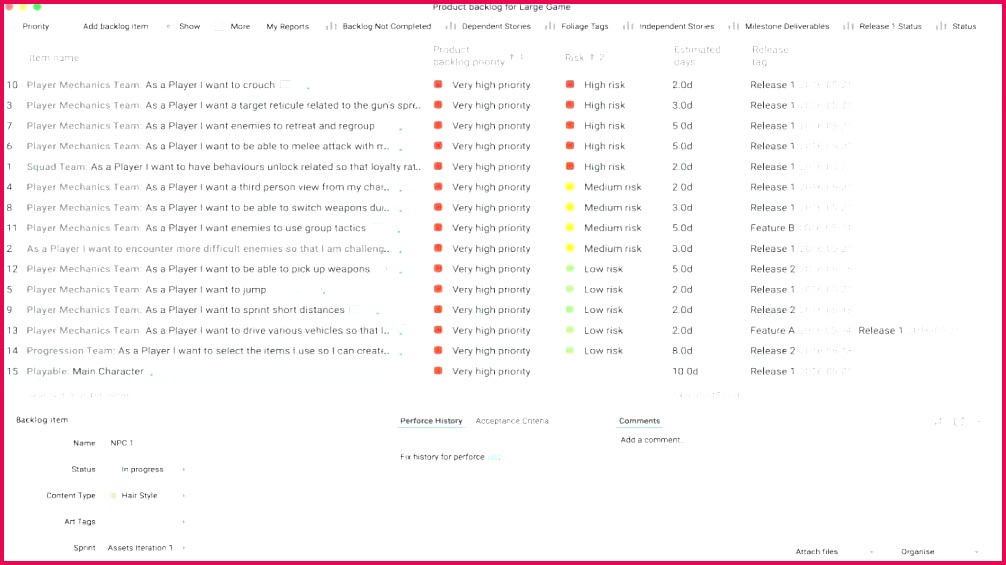The image size is (1006, 565).
Task: Click green Low risk marker for jump row
Action: point(570,289)
